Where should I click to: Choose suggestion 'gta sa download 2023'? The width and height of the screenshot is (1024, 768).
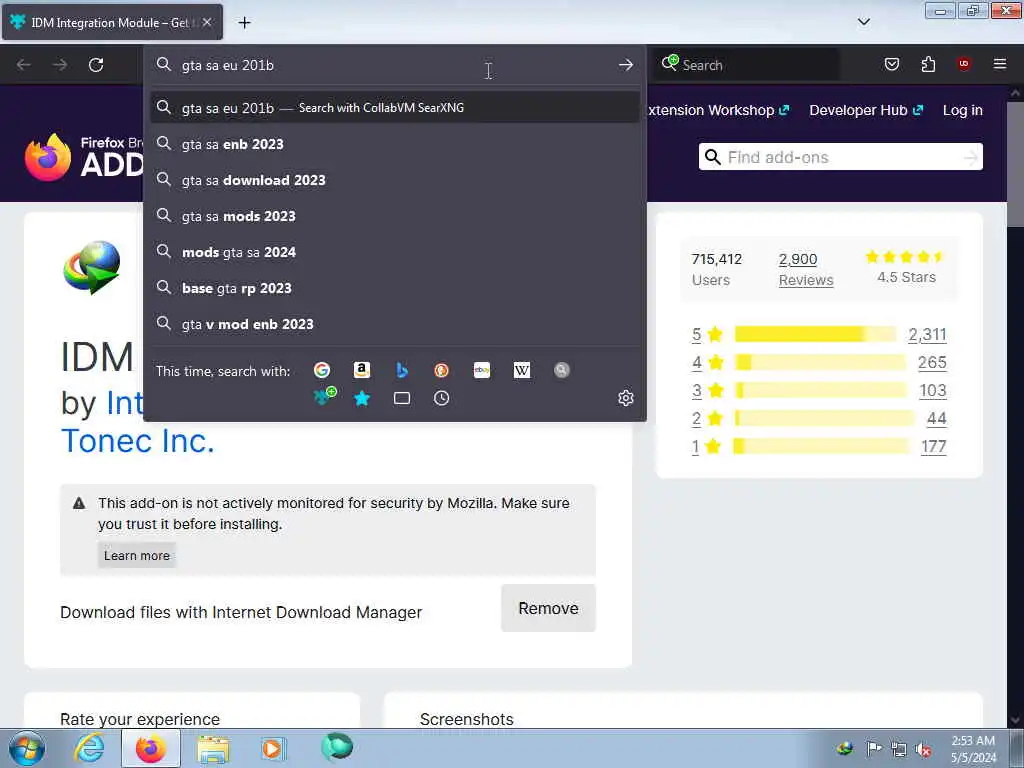pos(394,180)
